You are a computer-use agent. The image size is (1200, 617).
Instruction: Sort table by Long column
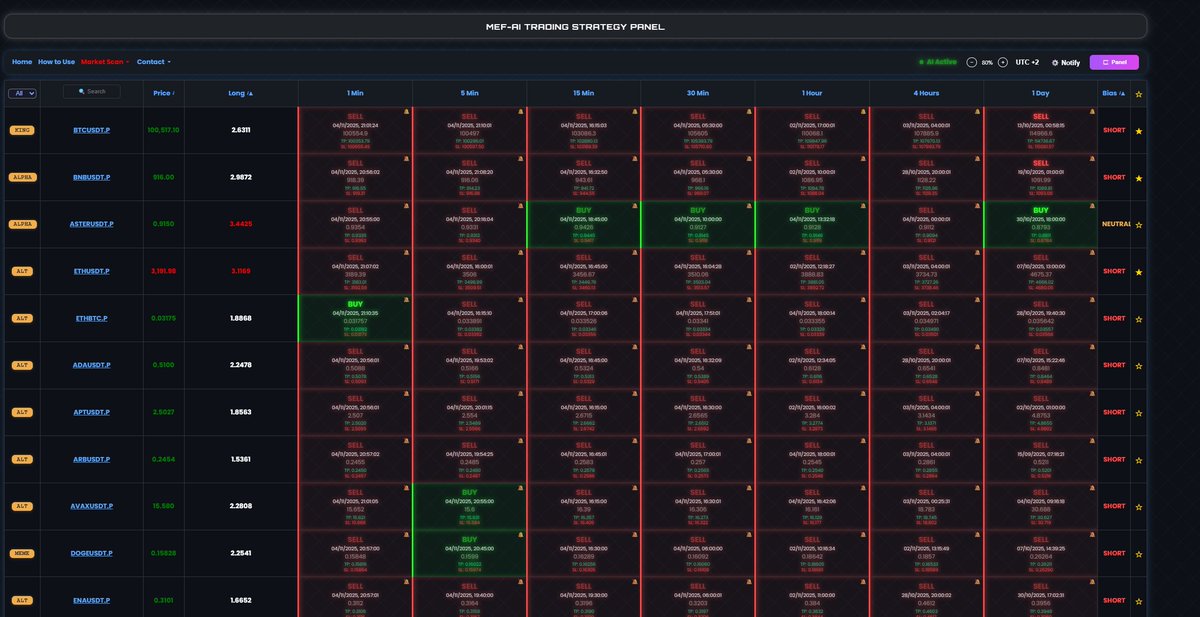(241, 93)
